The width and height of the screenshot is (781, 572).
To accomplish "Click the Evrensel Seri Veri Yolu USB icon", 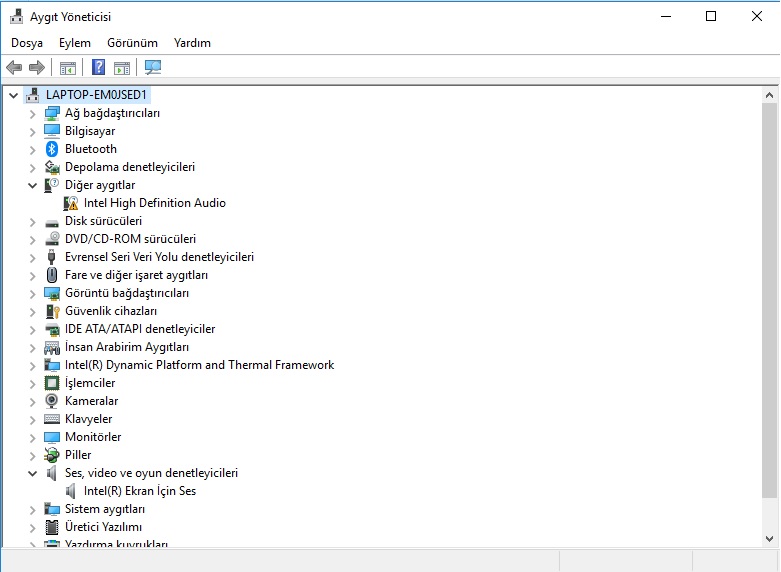I will pos(51,257).
